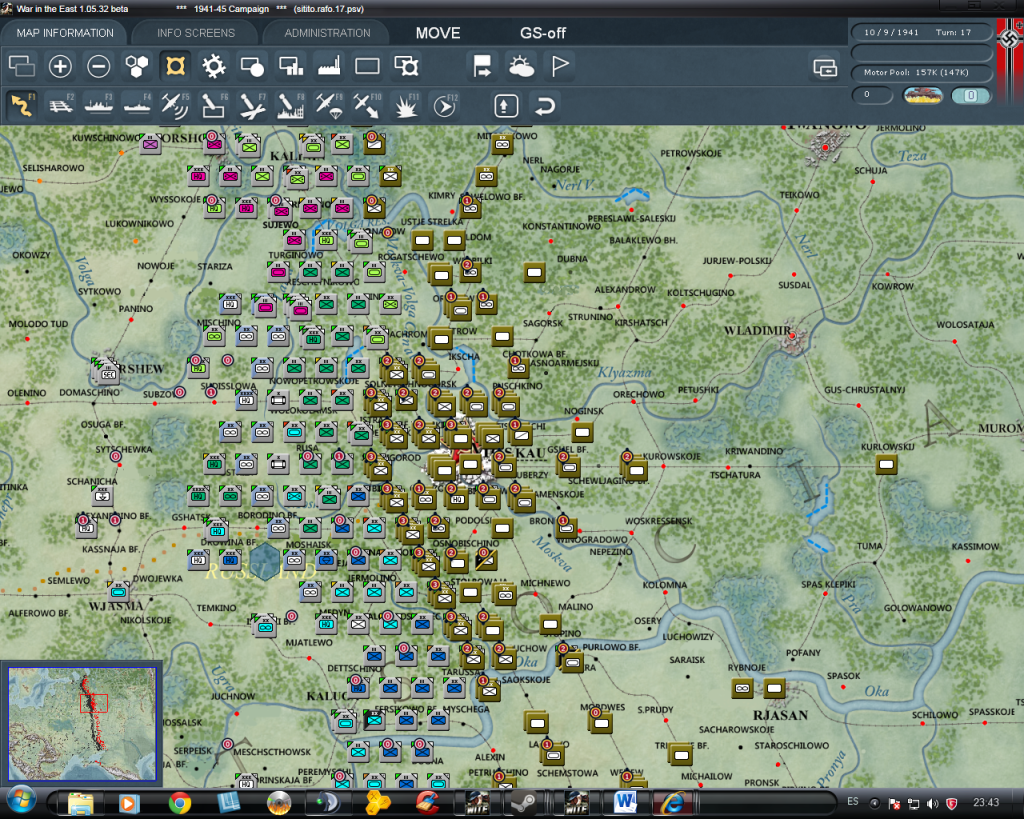Click the rectangle with gear toolbar icon
The width and height of the screenshot is (1024, 819).
(x=406, y=66)
